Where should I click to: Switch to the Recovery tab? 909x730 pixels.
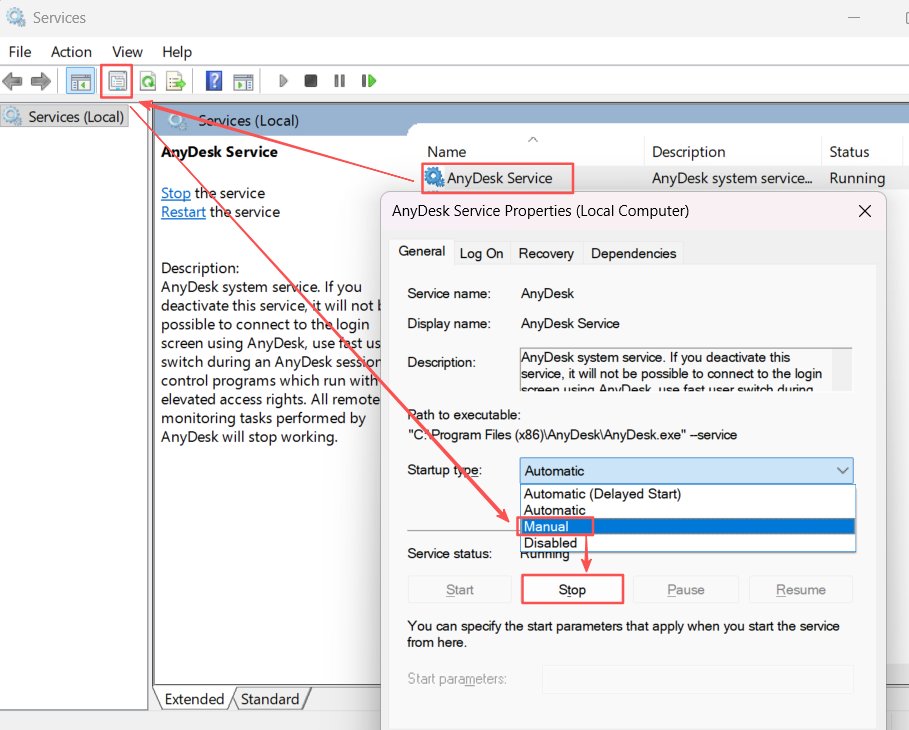click(x=546, y=253)
